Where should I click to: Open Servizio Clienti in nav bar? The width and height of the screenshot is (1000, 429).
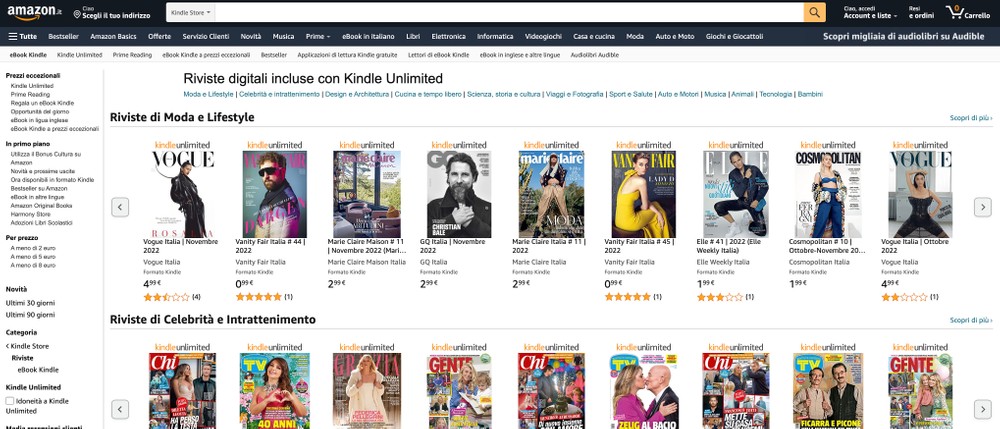tap(205, 36)
